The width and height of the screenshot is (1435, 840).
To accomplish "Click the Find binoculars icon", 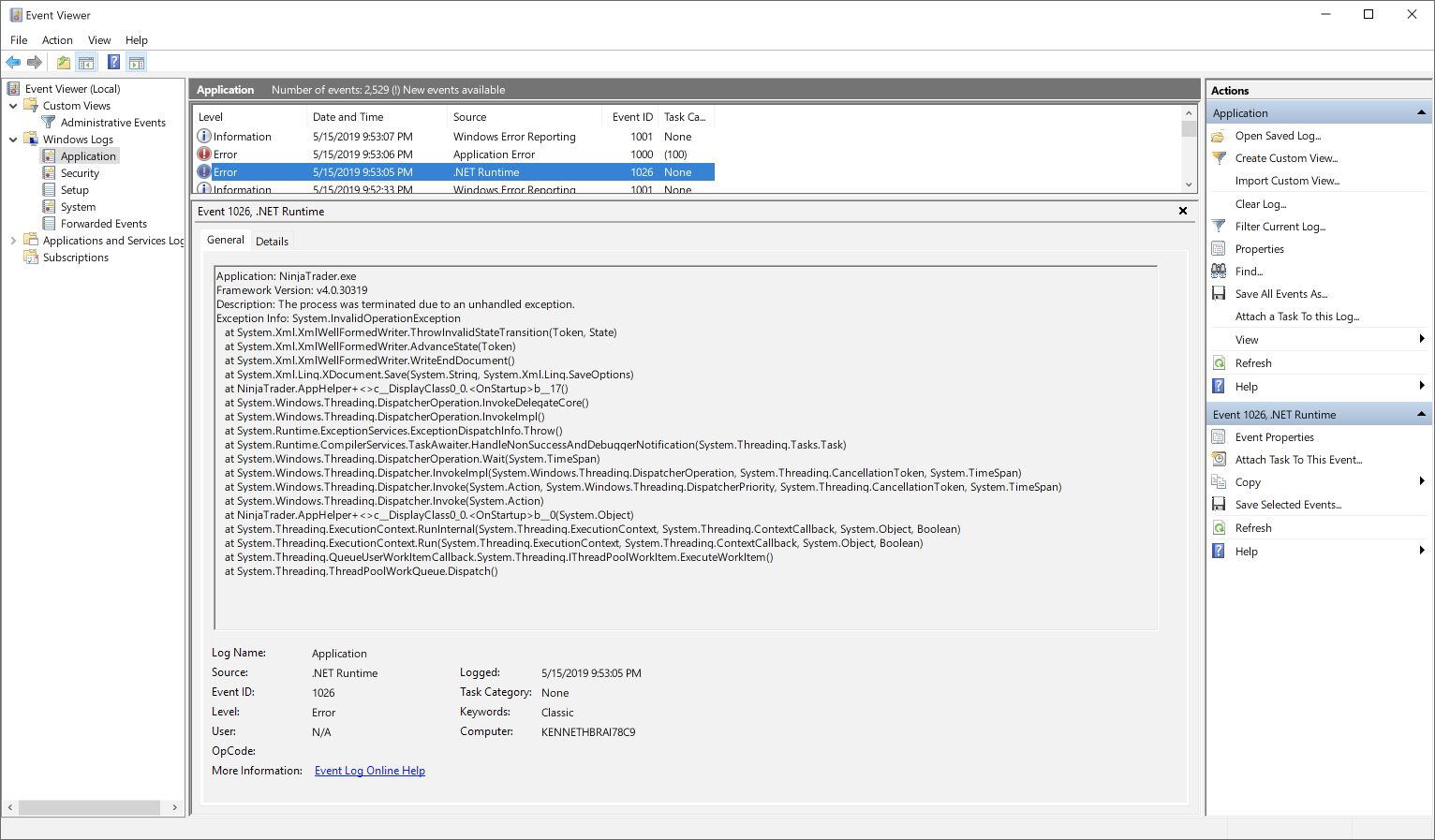I will coord(1219,272).
